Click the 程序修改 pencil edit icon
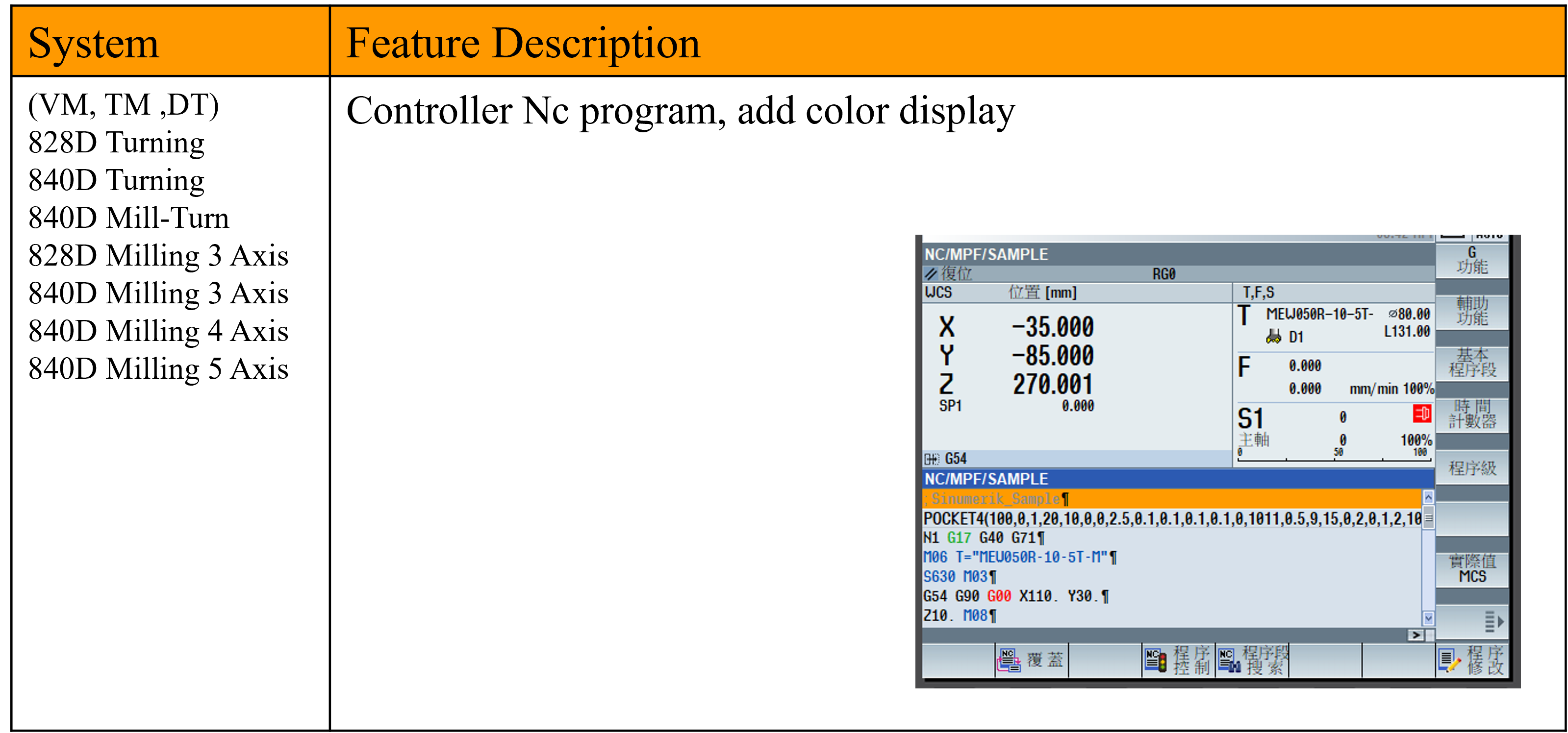1568x733 pixels. (x=1449, y=660)
